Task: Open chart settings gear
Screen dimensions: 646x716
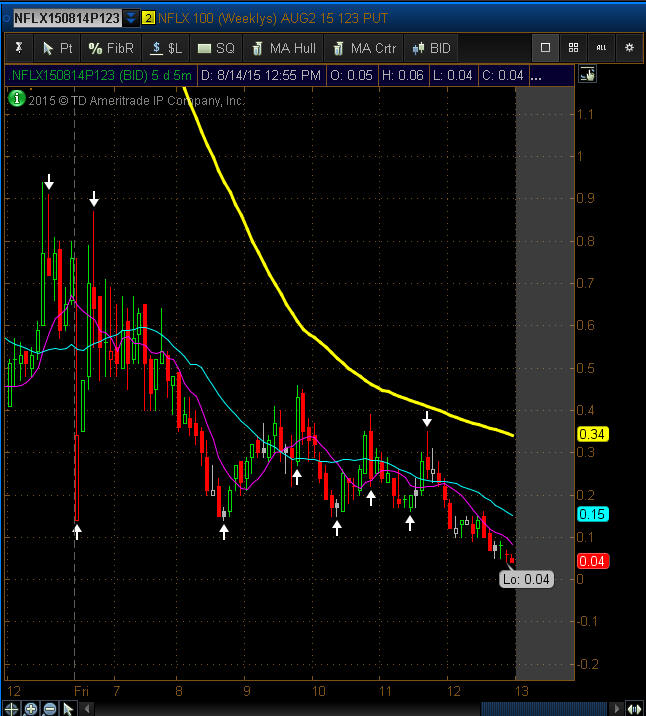Action: pos(629,47)
